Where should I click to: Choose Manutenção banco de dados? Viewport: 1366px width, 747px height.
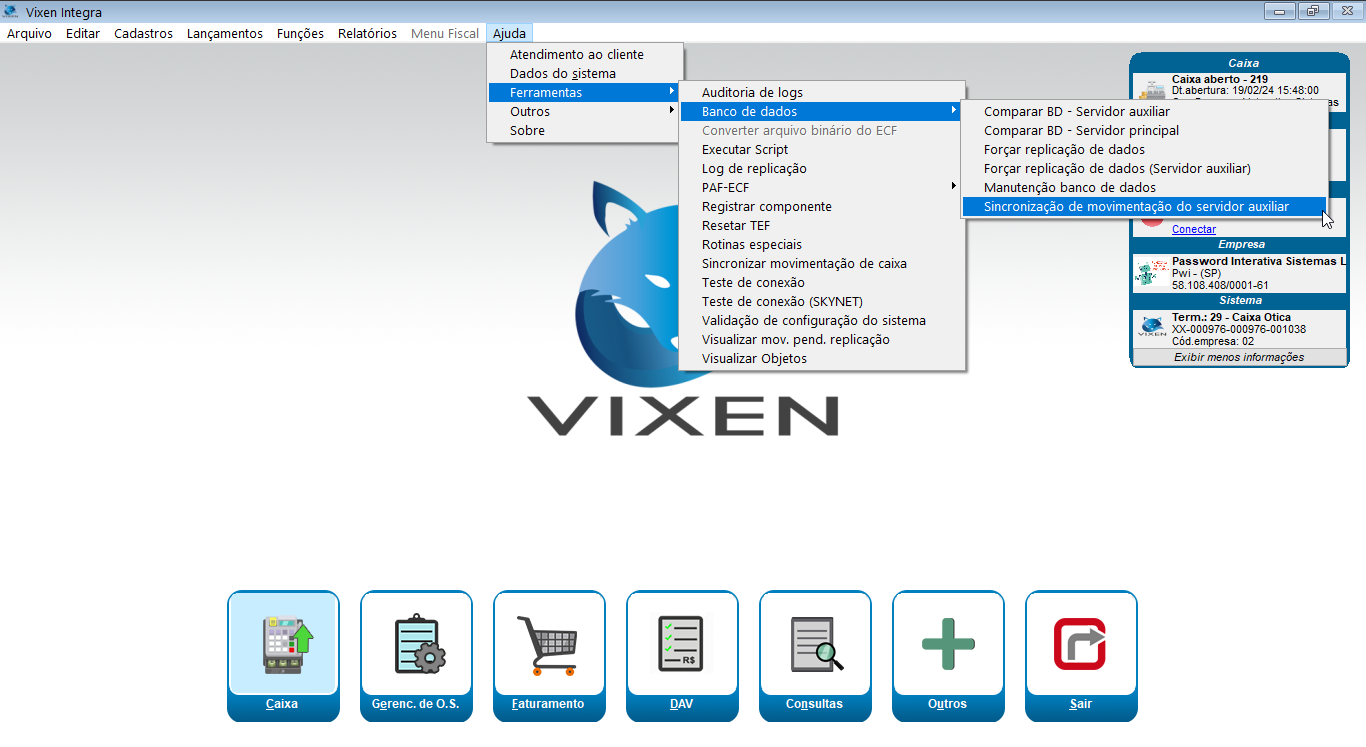[1069, 188]
